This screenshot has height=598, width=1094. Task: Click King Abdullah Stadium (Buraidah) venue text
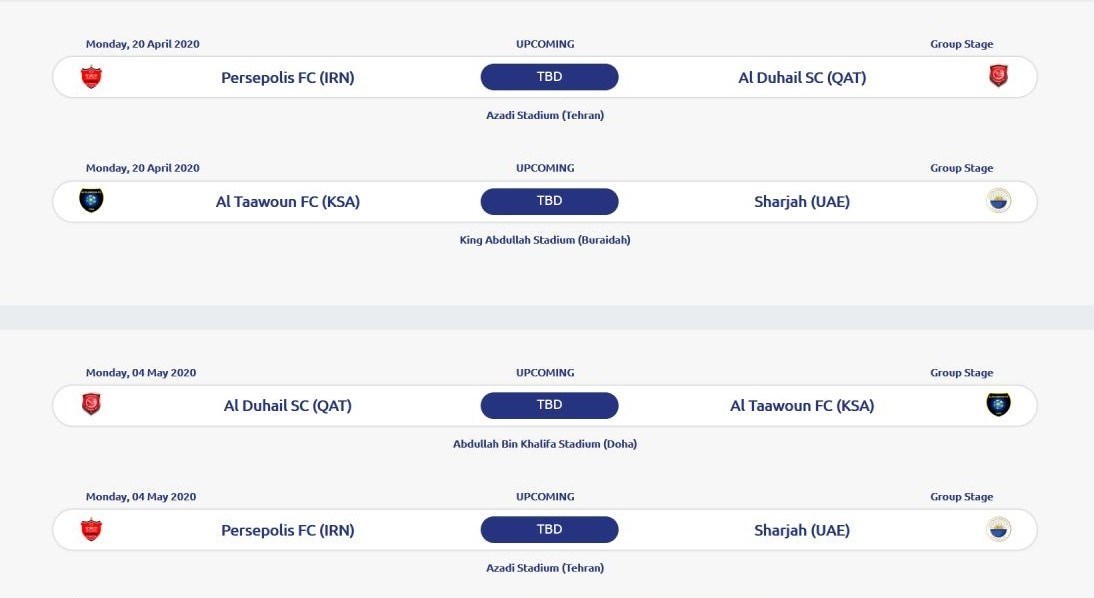547,239
